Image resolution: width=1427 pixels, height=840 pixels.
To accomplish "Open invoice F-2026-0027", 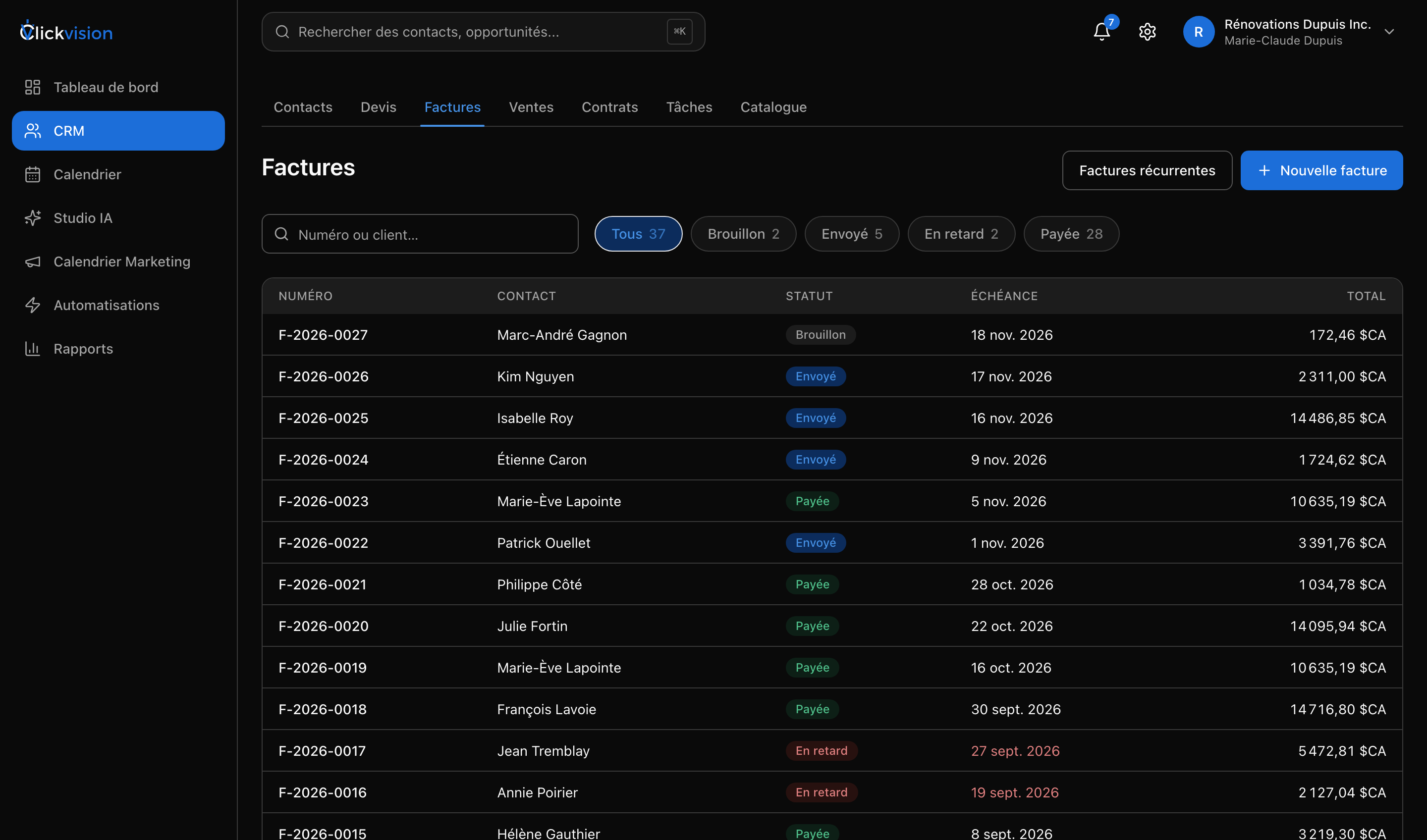I will [324, 334].
